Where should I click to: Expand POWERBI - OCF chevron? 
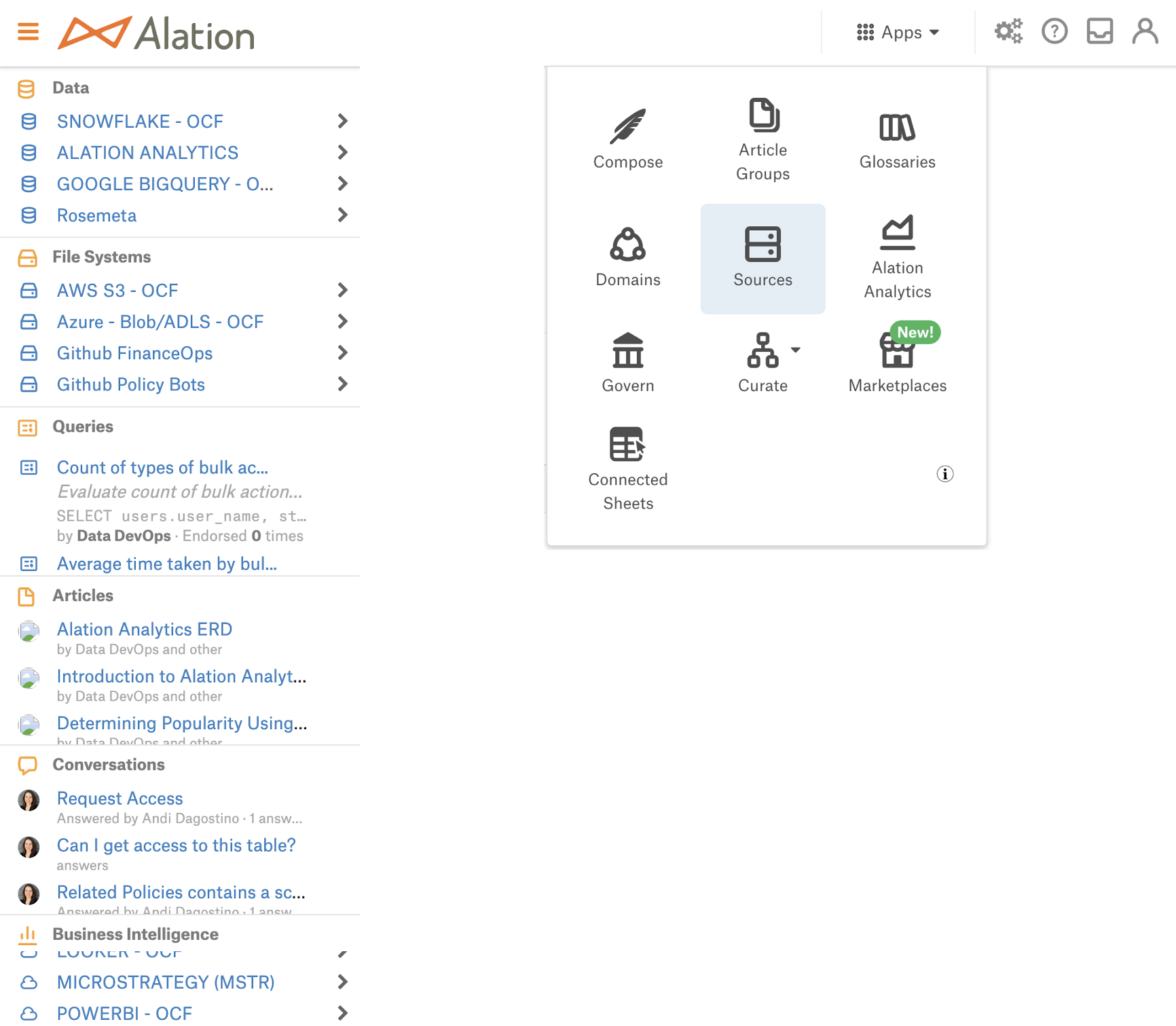click(342, 1013)
